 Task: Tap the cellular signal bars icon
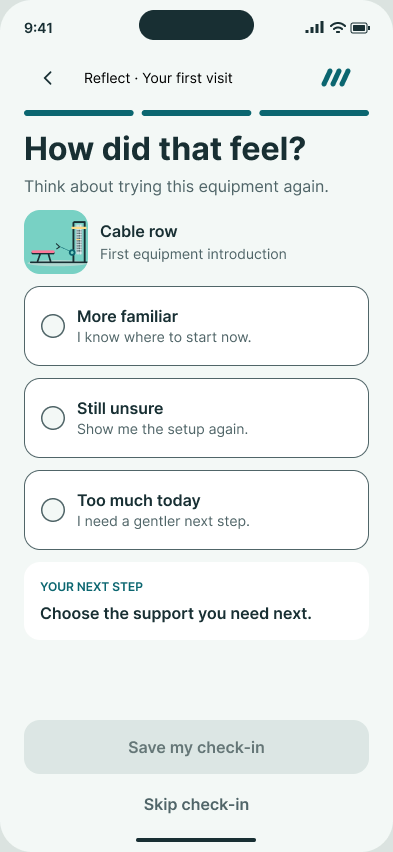coord(314,28)
